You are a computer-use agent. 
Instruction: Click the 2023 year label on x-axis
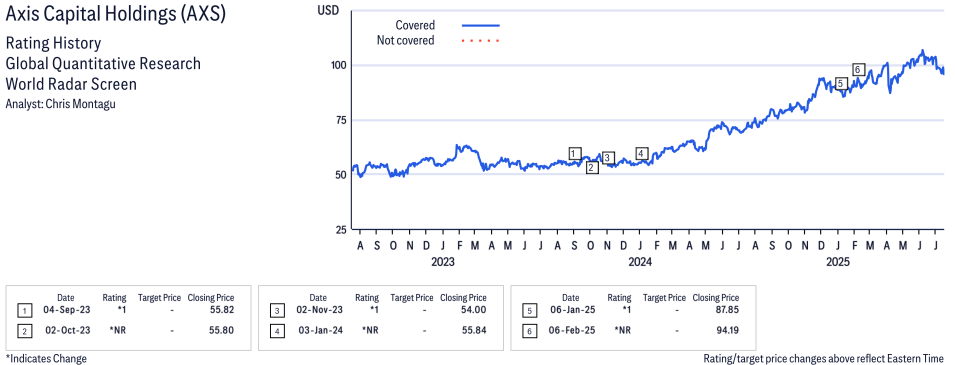click(x=442, y=263)
